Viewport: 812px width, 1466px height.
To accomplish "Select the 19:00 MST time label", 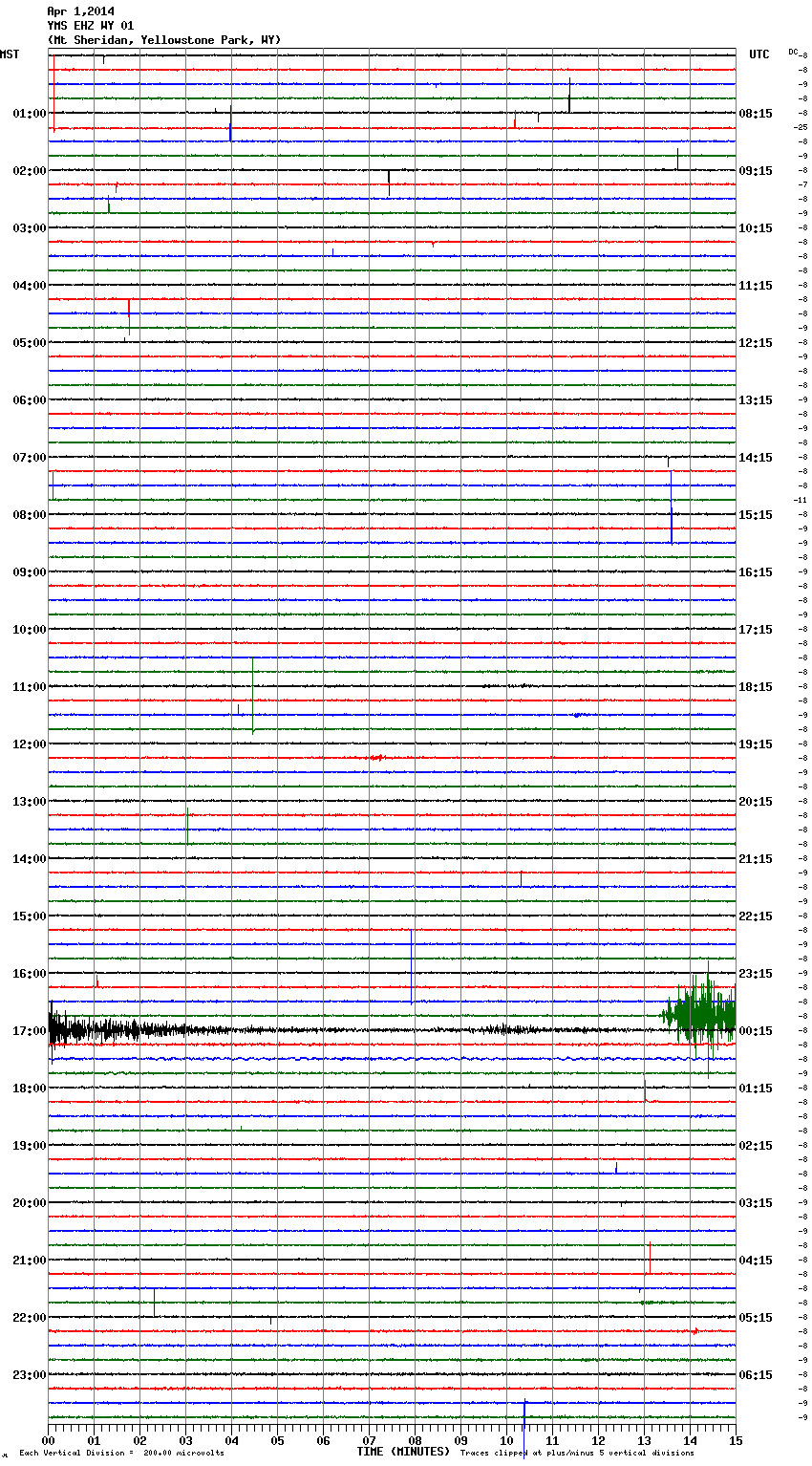I will click(x=30, y=1146).
